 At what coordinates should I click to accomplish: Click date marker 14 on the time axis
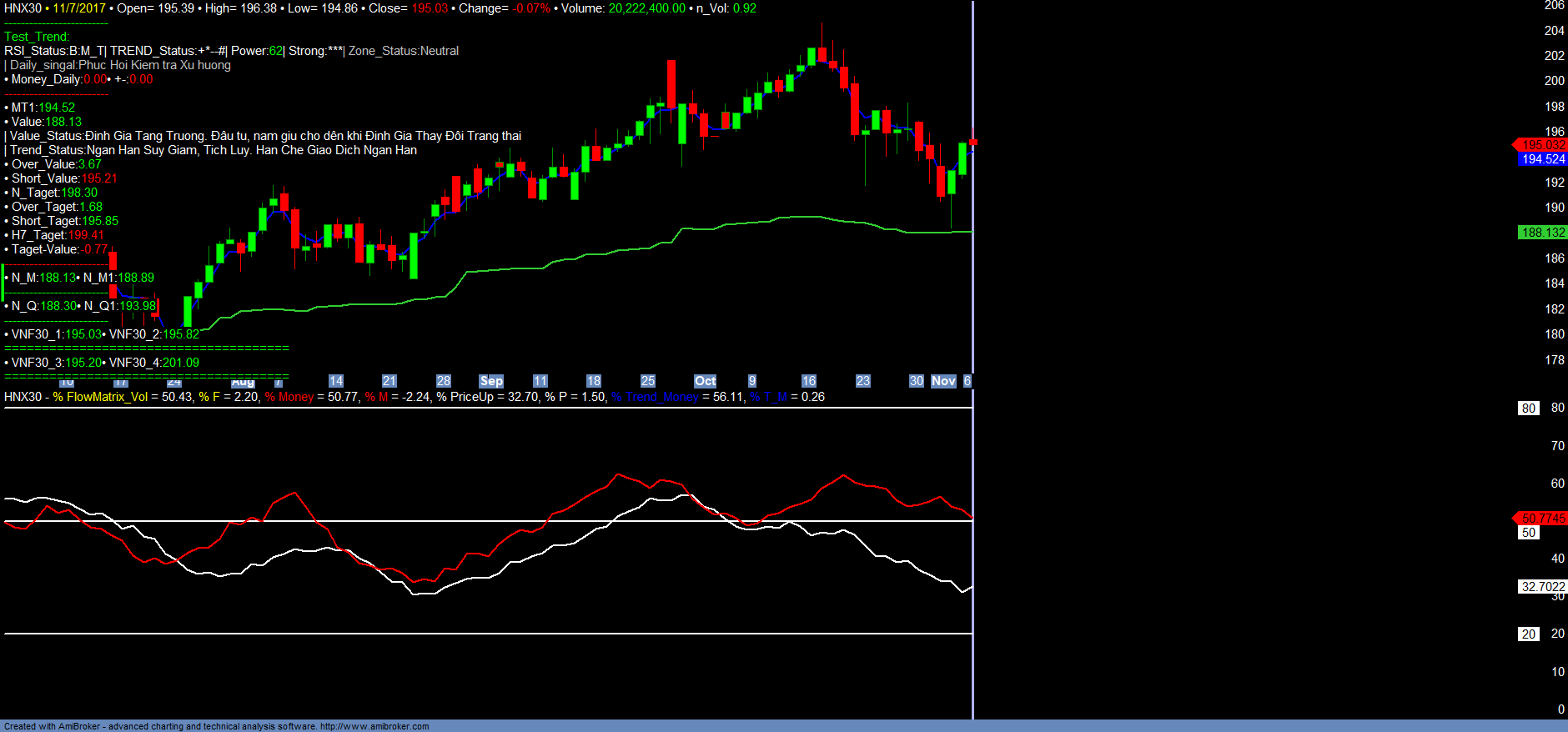(336, 381)
